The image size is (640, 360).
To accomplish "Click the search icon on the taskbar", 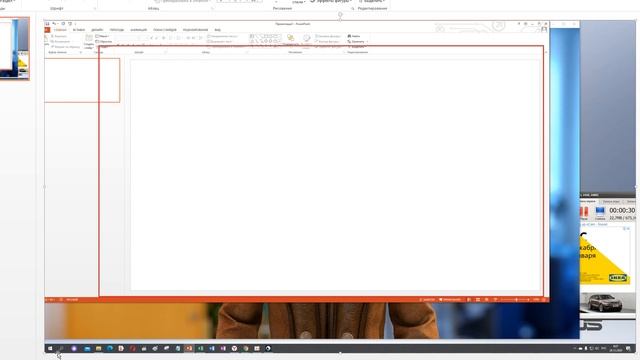I will coord(62,349).
